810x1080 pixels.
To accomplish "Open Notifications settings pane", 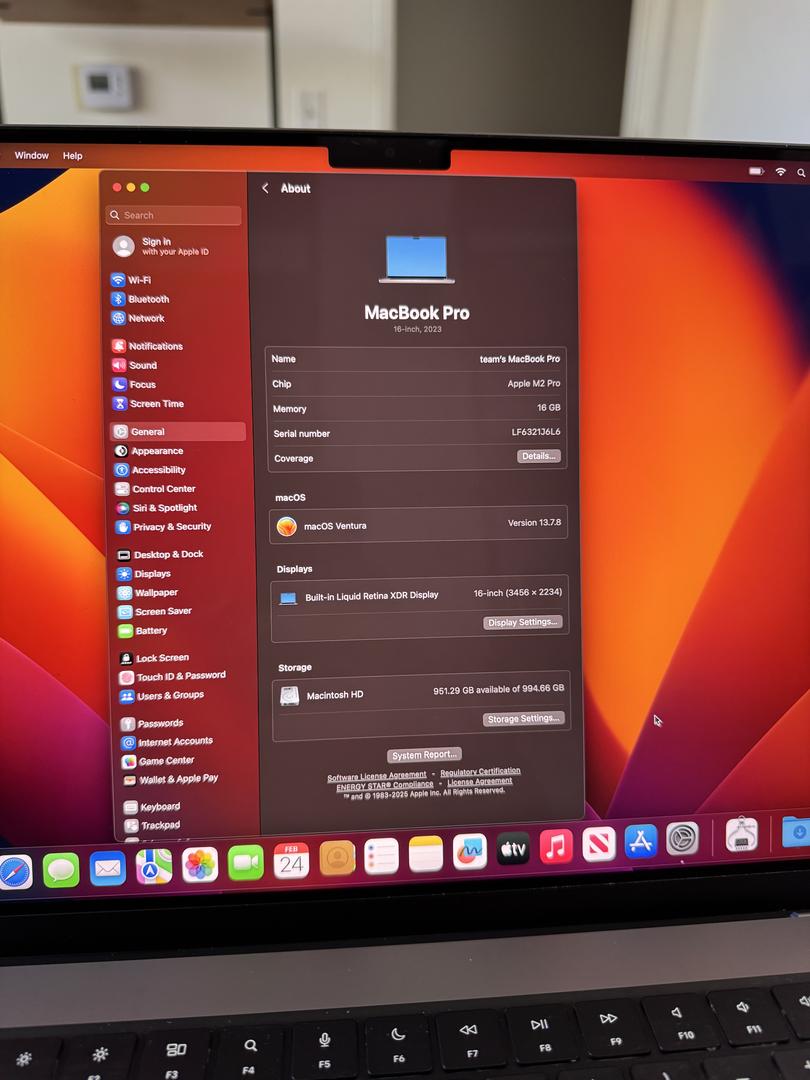I will 155,346.
